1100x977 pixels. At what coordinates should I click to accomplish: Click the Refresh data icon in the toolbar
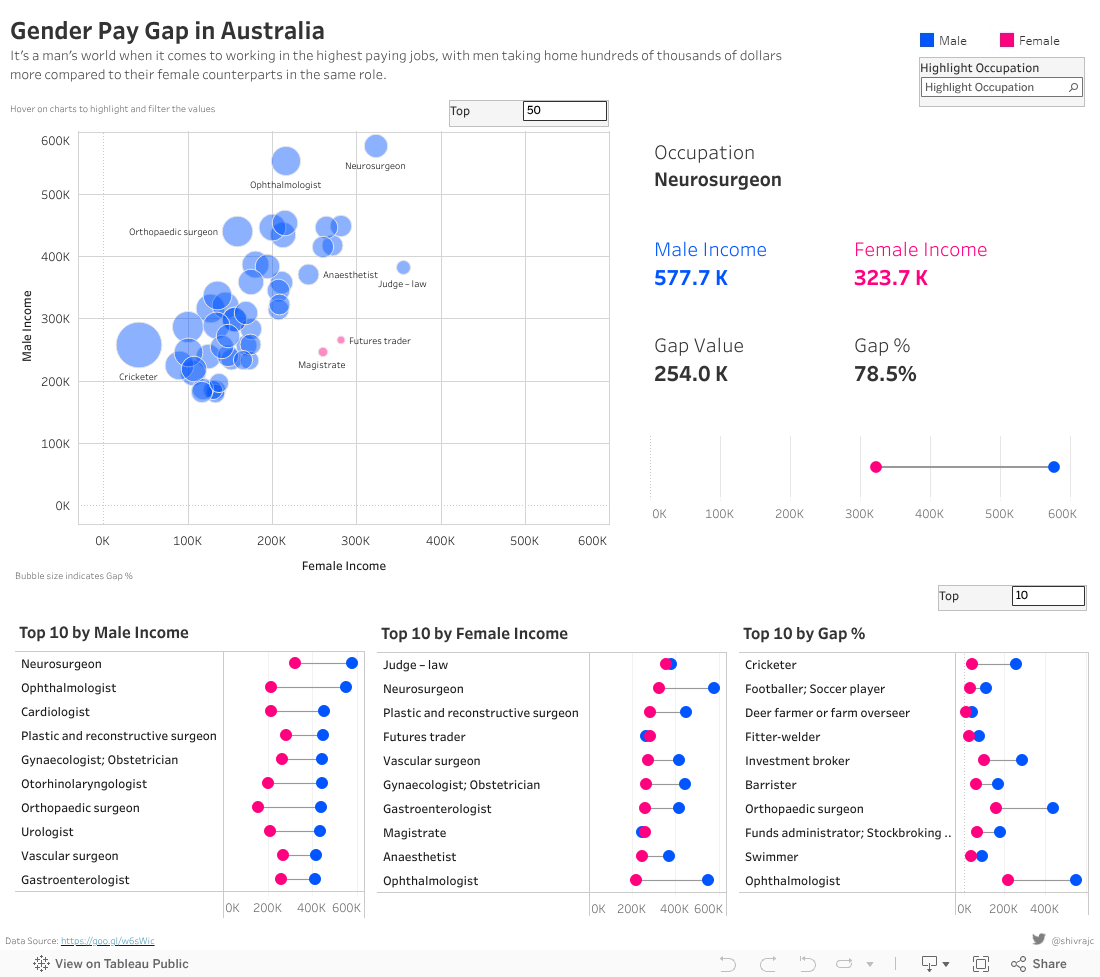tap(843, 964)
